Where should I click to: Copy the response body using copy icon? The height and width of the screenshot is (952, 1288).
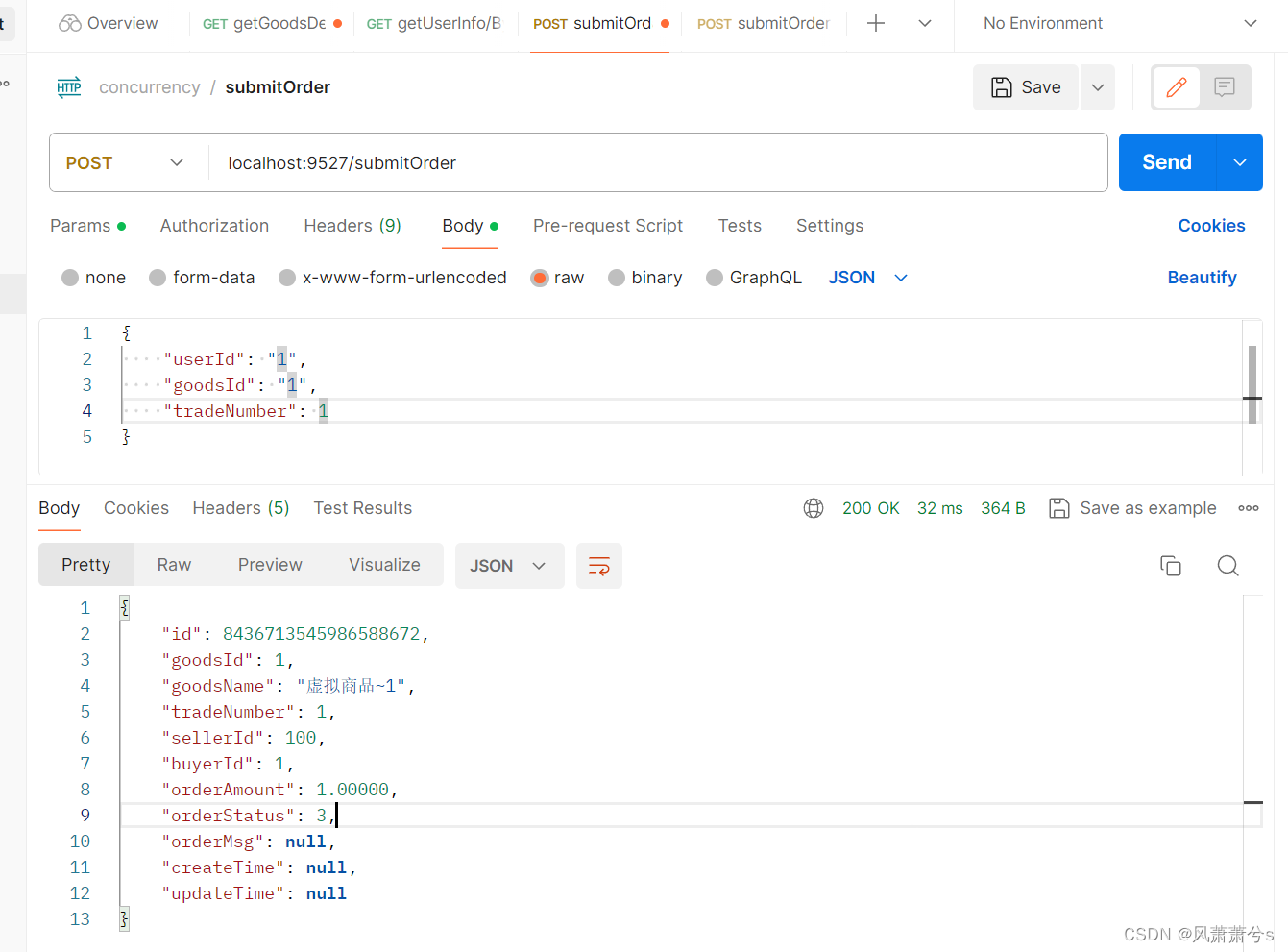[1171, 566]
